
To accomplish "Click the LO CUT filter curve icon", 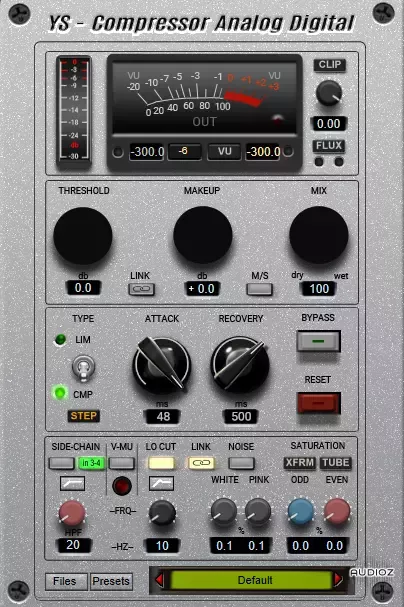I will 161,483.
